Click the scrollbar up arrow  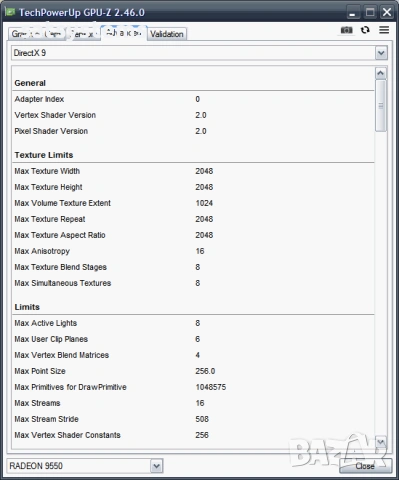pos(381,73)
